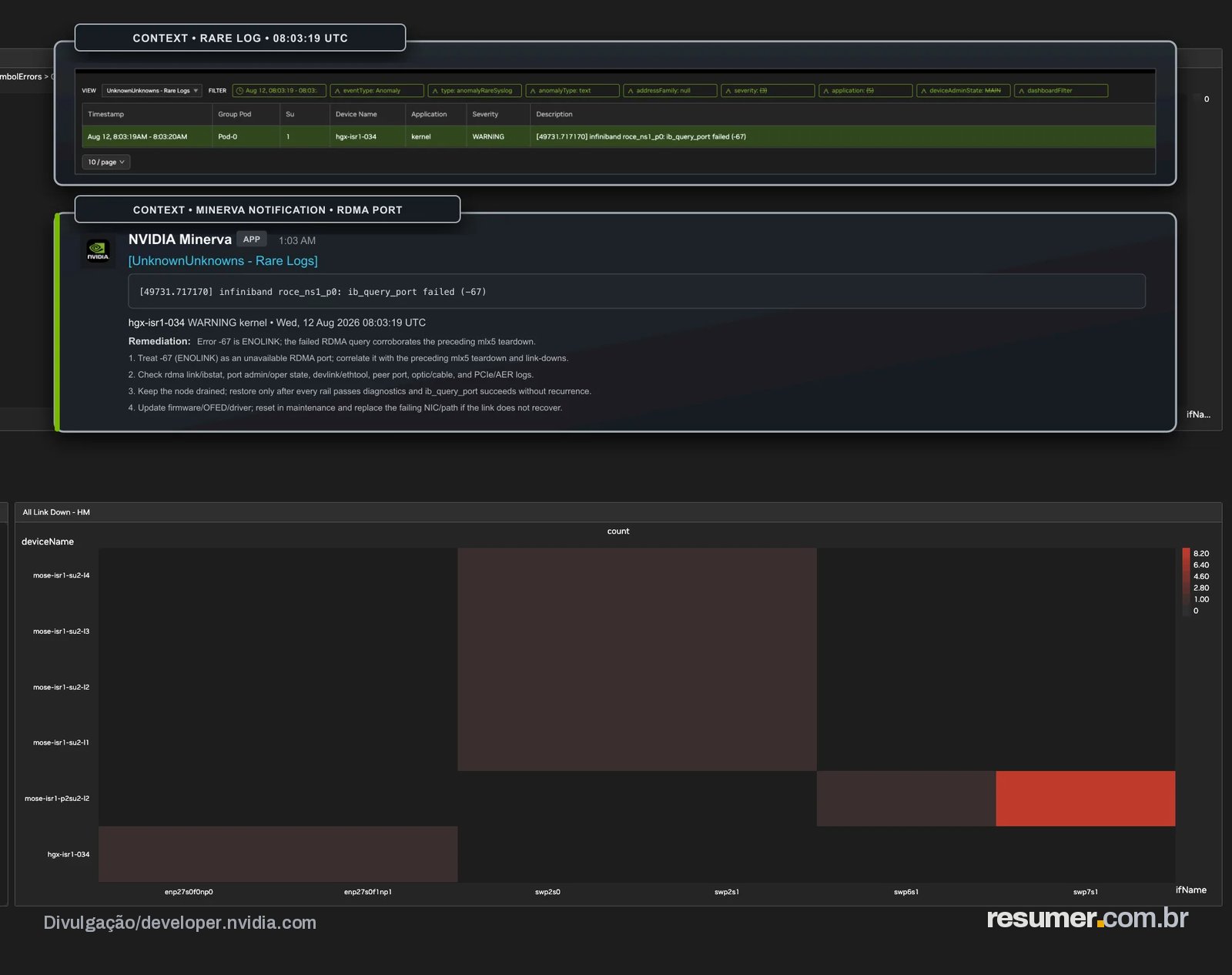This screenshot has height=975, width=1232.
Task: Open the NVIDIA Minerva sender name
Action: (x=179, y=240)
